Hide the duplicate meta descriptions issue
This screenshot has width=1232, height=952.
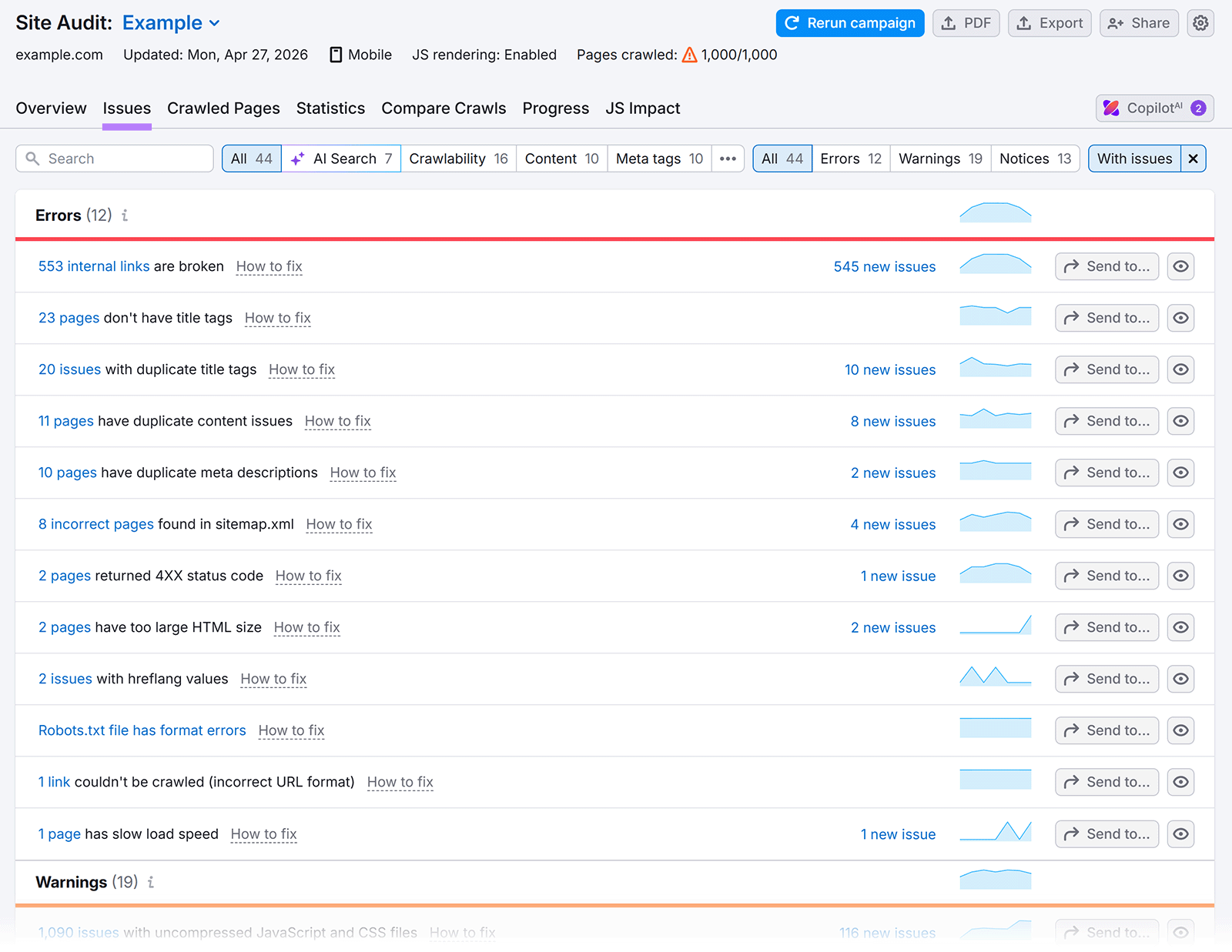(x=1181, y=473)
